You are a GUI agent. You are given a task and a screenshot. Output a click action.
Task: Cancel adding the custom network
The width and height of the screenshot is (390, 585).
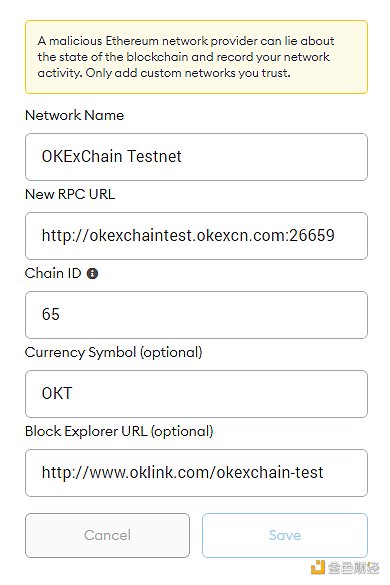click(x=107, y=535)
